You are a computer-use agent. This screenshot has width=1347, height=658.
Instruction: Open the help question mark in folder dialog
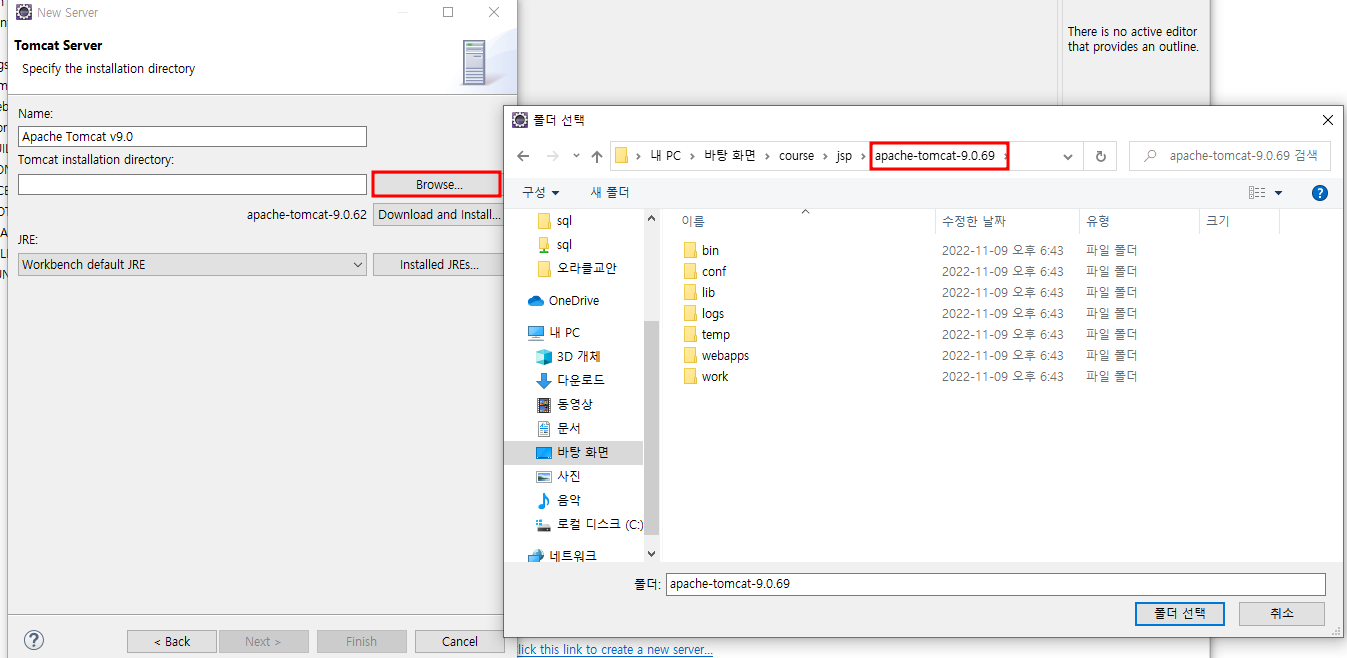point(1319,193)
